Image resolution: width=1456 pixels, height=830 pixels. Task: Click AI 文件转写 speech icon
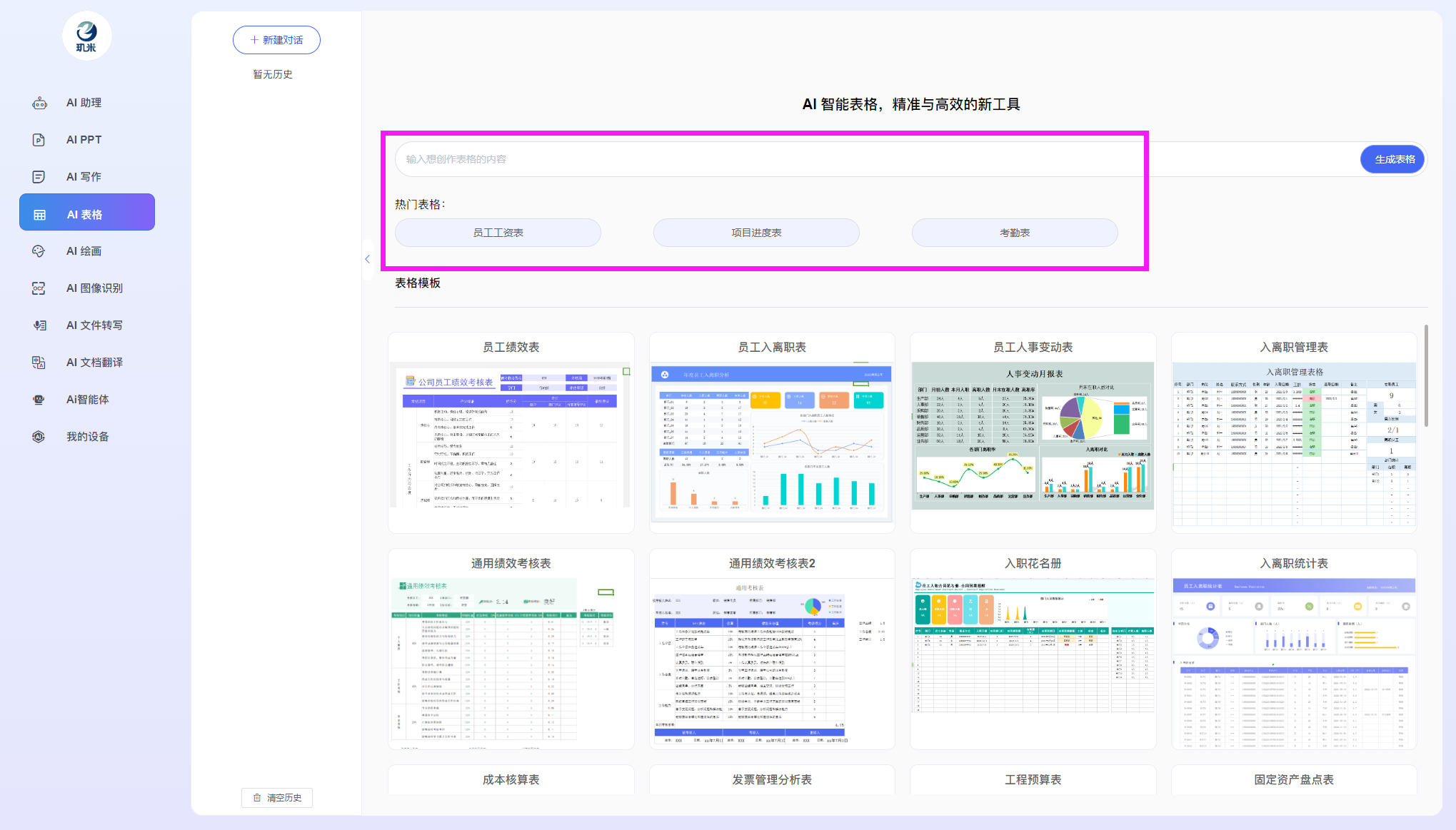(x=39, y=325)
